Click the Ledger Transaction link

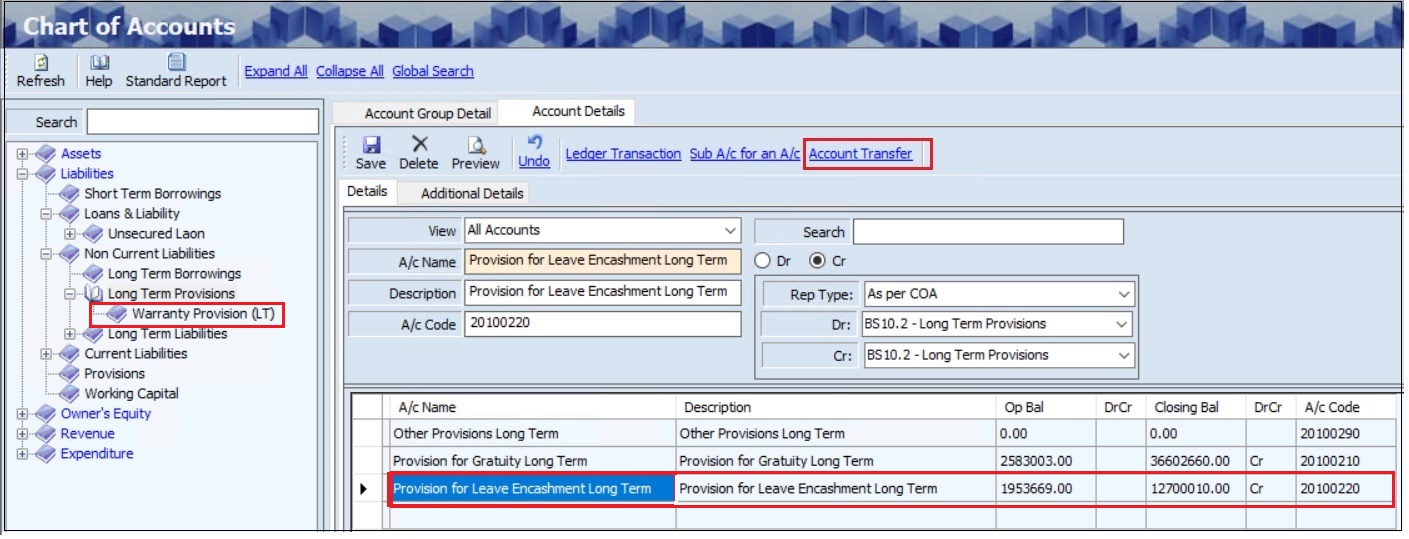coord(623,154)
